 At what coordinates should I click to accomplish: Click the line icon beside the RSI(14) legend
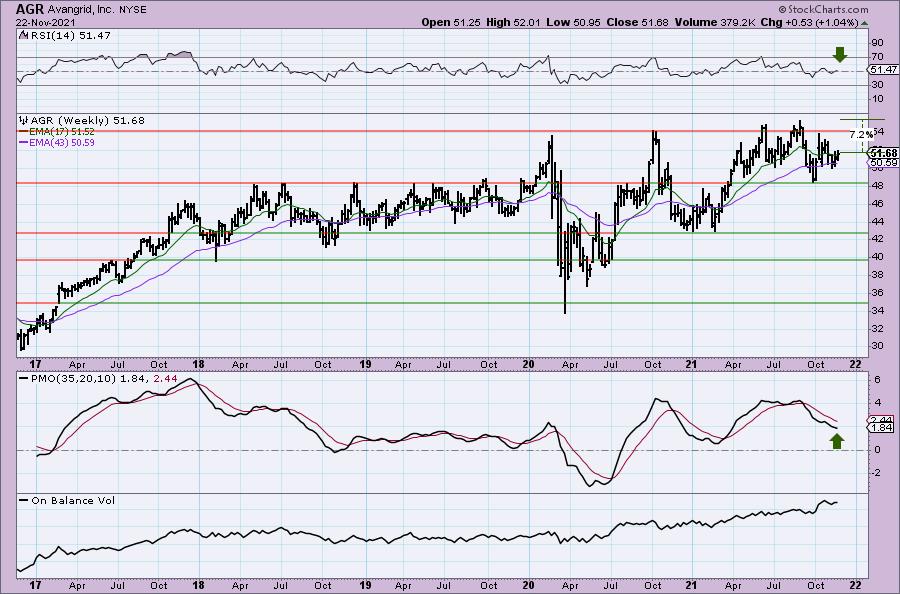(23, 35)
